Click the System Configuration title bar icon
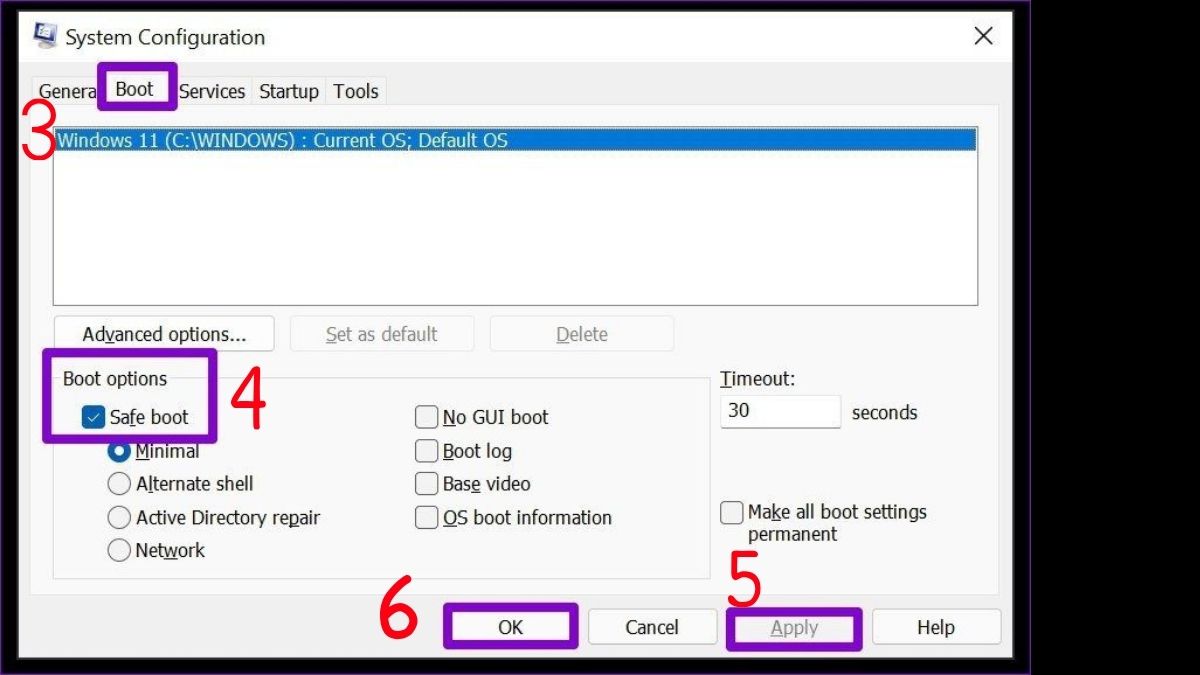Viewport: 1200px width, 675px height. pyautogui.click(x=44, y=34)
